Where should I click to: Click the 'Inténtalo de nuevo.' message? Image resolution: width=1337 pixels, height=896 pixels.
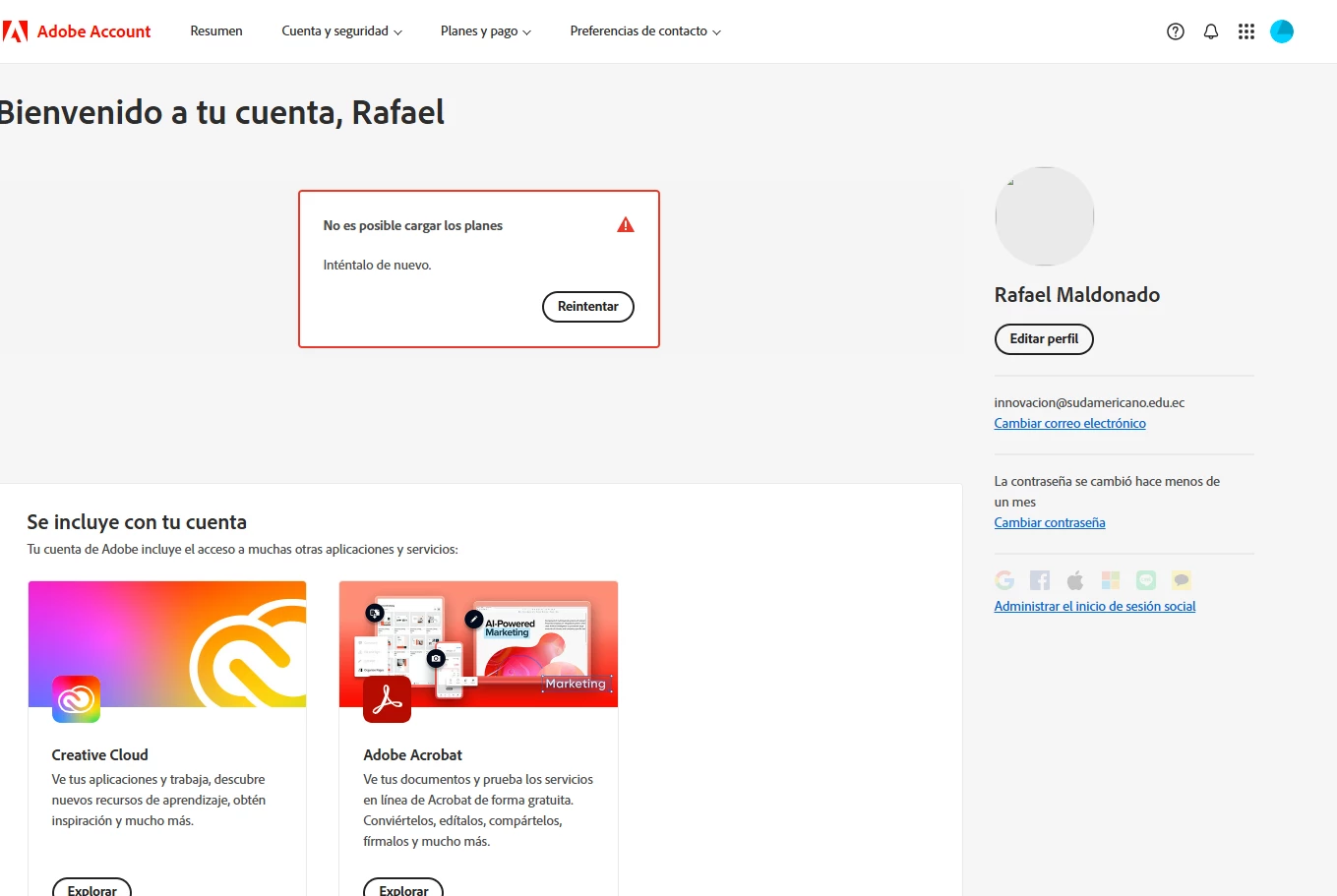tap(377, 266)
